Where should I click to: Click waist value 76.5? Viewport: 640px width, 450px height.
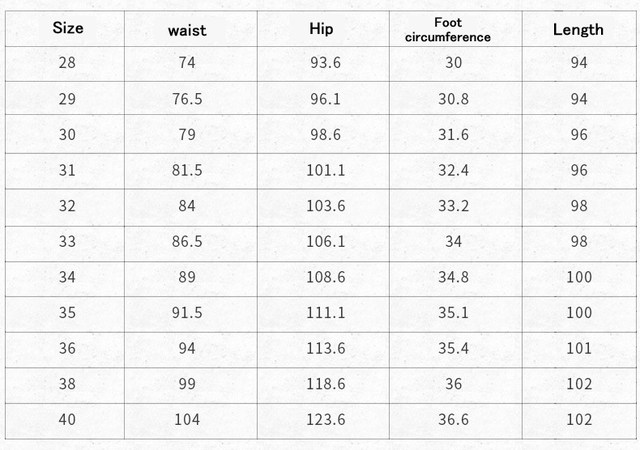point(187,99)
